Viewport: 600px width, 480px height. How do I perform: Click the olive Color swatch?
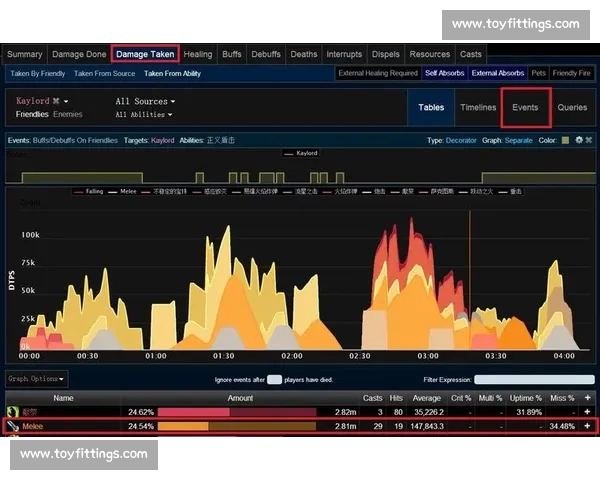pyautogui.click(x=565, y=141)
